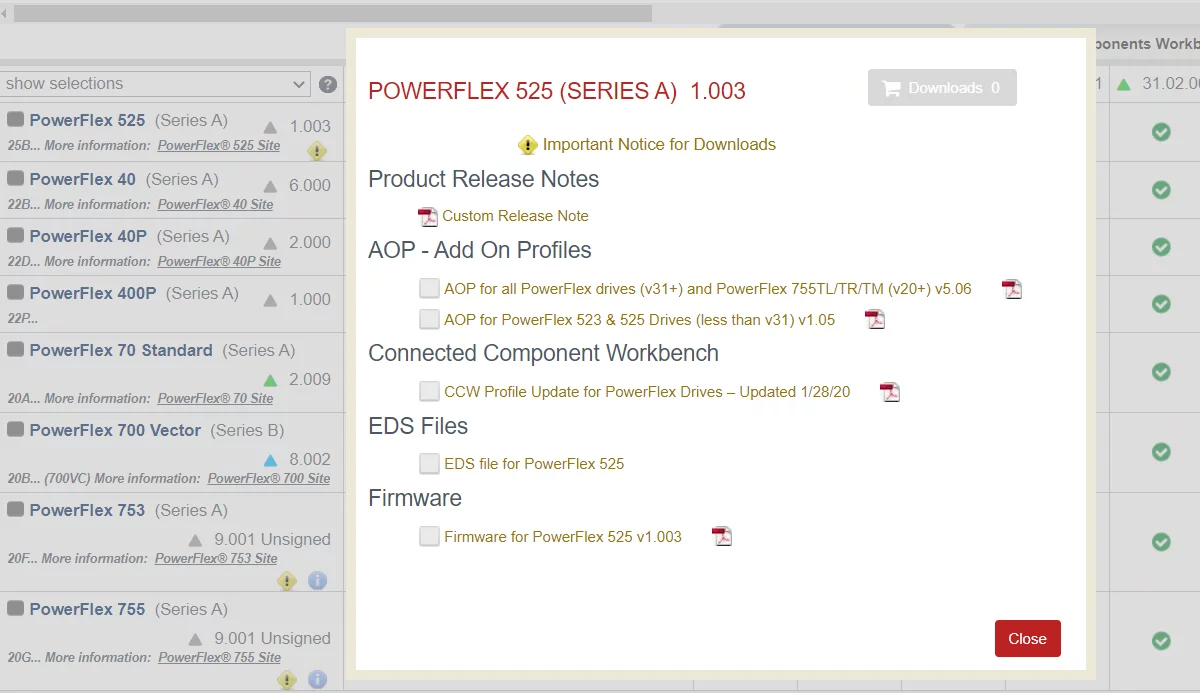Open PowerFlex® 525 Site link

click(x=219, y=146)
